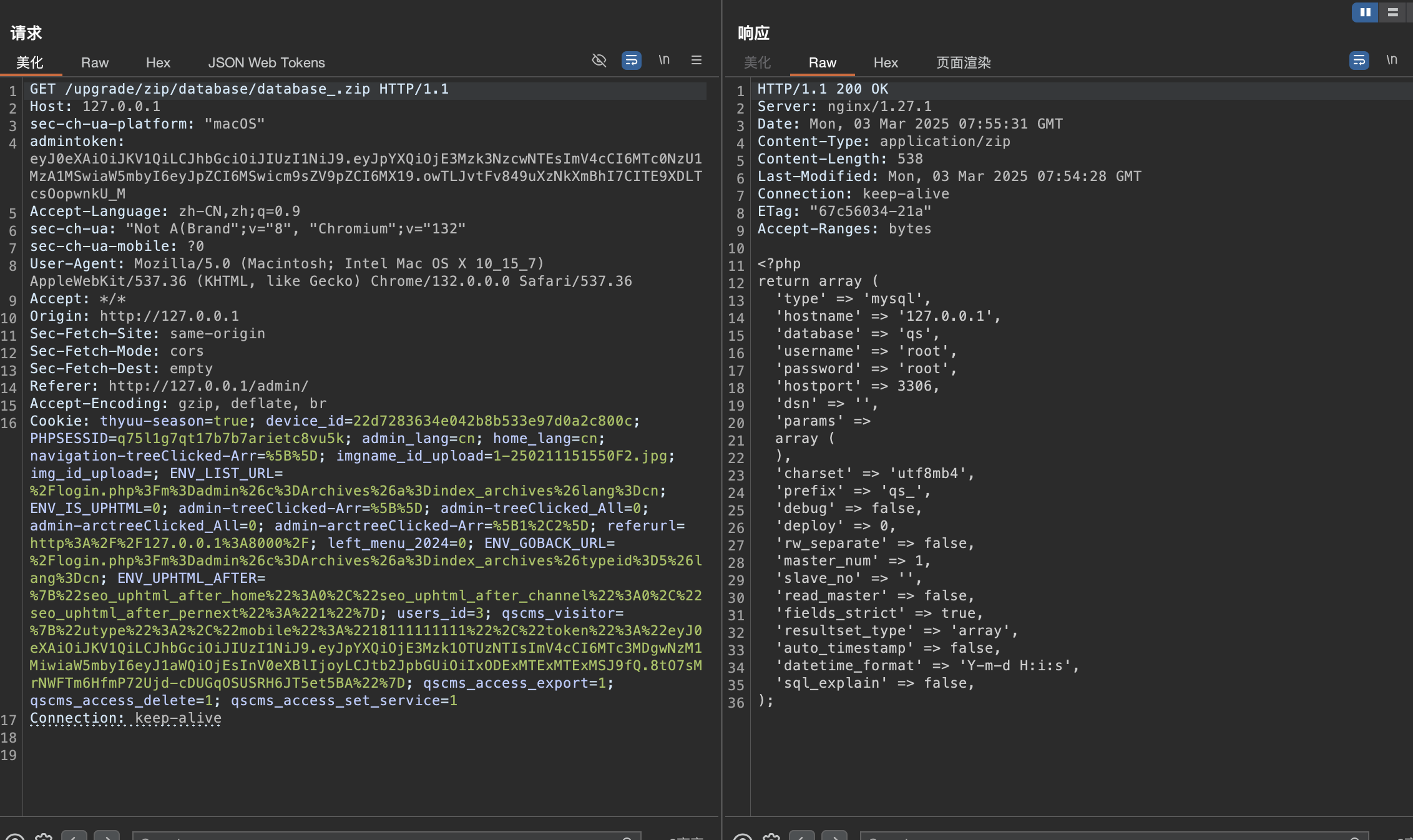The height and width of the screenshot is (840, 1413).
Task: Click the 'username' => 'root' line
Action: (866, 351)
